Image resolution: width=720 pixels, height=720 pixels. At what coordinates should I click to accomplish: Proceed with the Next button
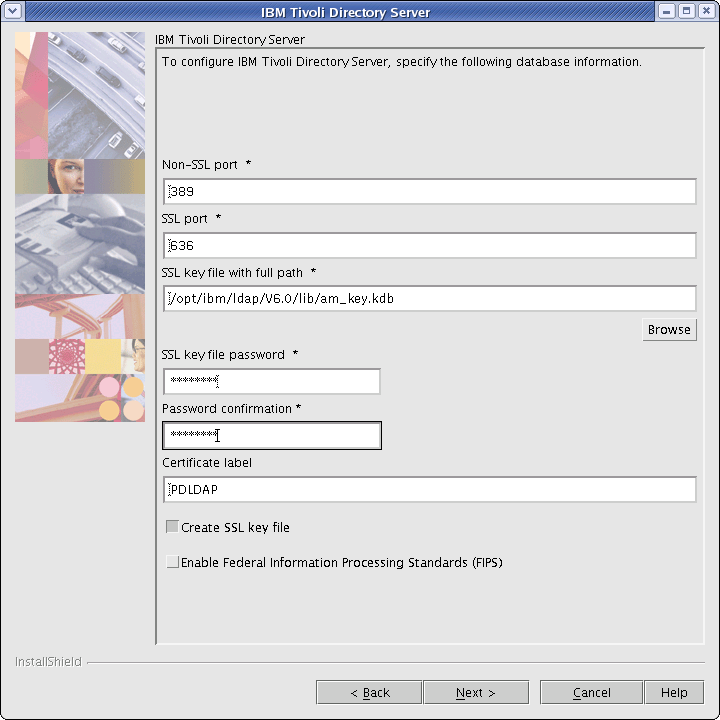tap(476, 692)
